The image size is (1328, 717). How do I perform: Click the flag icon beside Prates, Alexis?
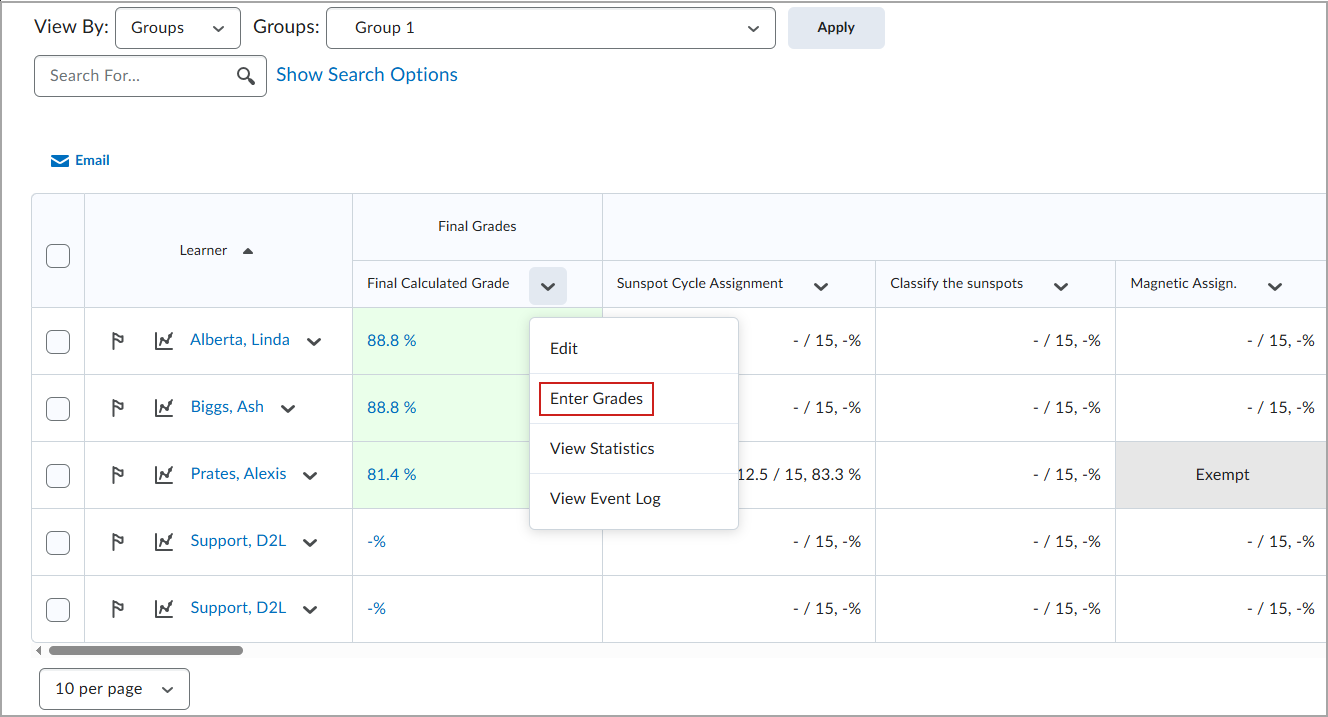point(118,473)
